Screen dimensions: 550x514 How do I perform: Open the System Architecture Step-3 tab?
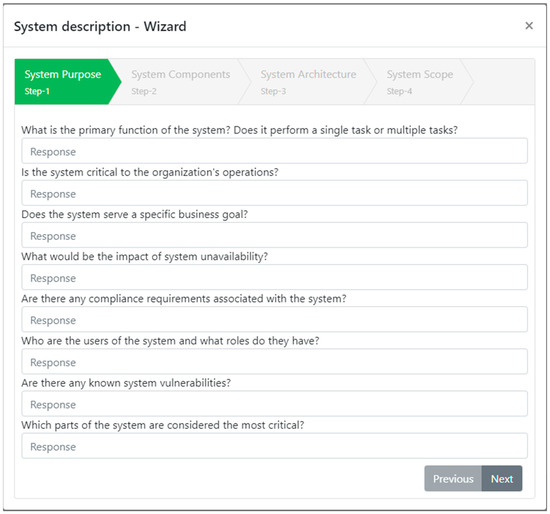point(308,82)
